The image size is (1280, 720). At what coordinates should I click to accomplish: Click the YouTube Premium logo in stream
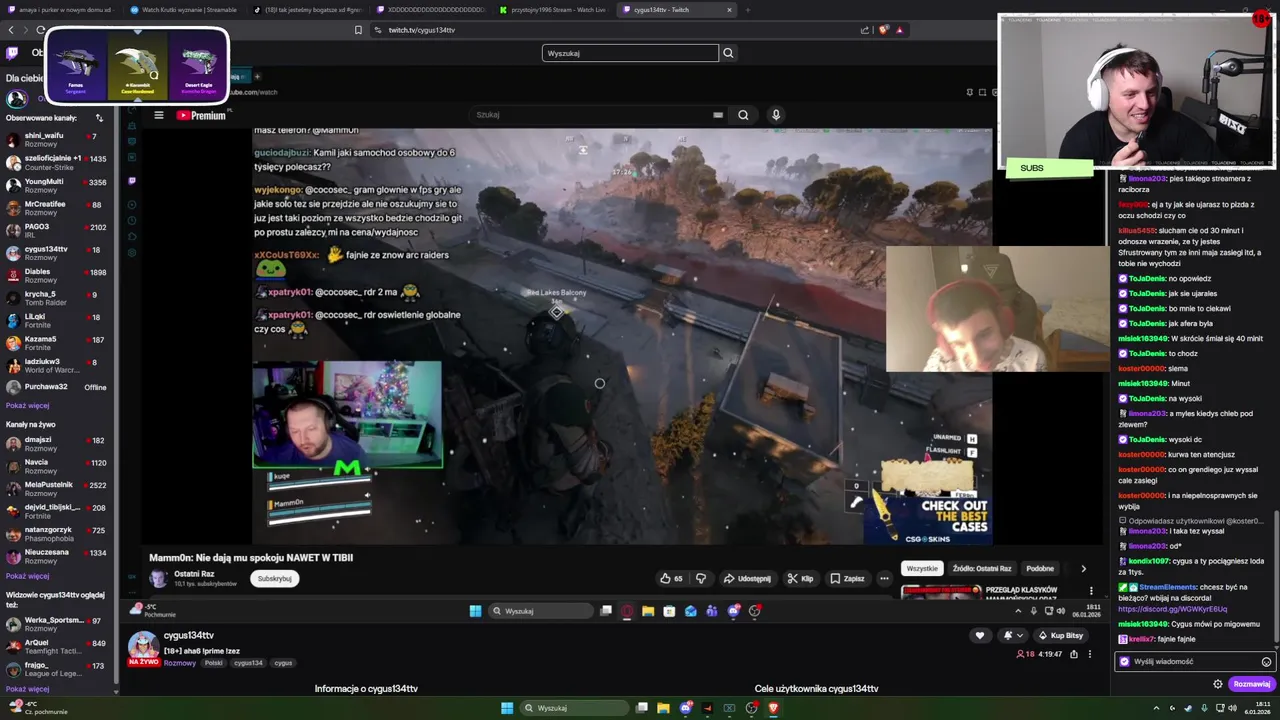click(x=201, y=115)
